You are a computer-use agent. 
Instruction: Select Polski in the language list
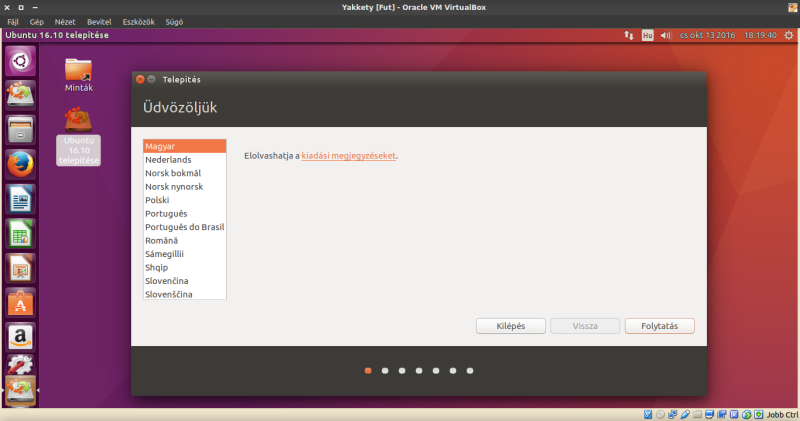(157, 200)
